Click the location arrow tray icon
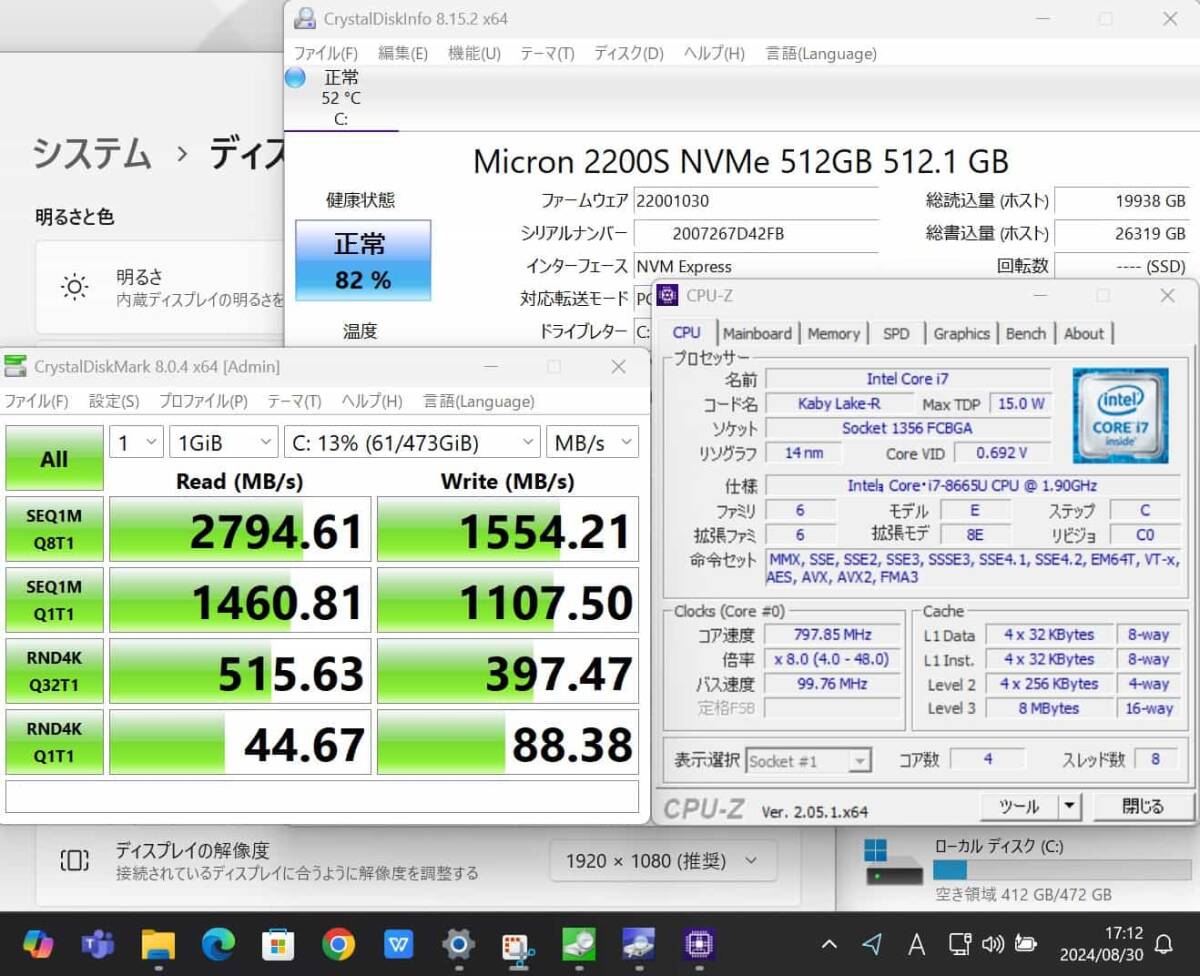This screenshot has width=1200, height=976. pyautogui.click(x=872, y=944)
